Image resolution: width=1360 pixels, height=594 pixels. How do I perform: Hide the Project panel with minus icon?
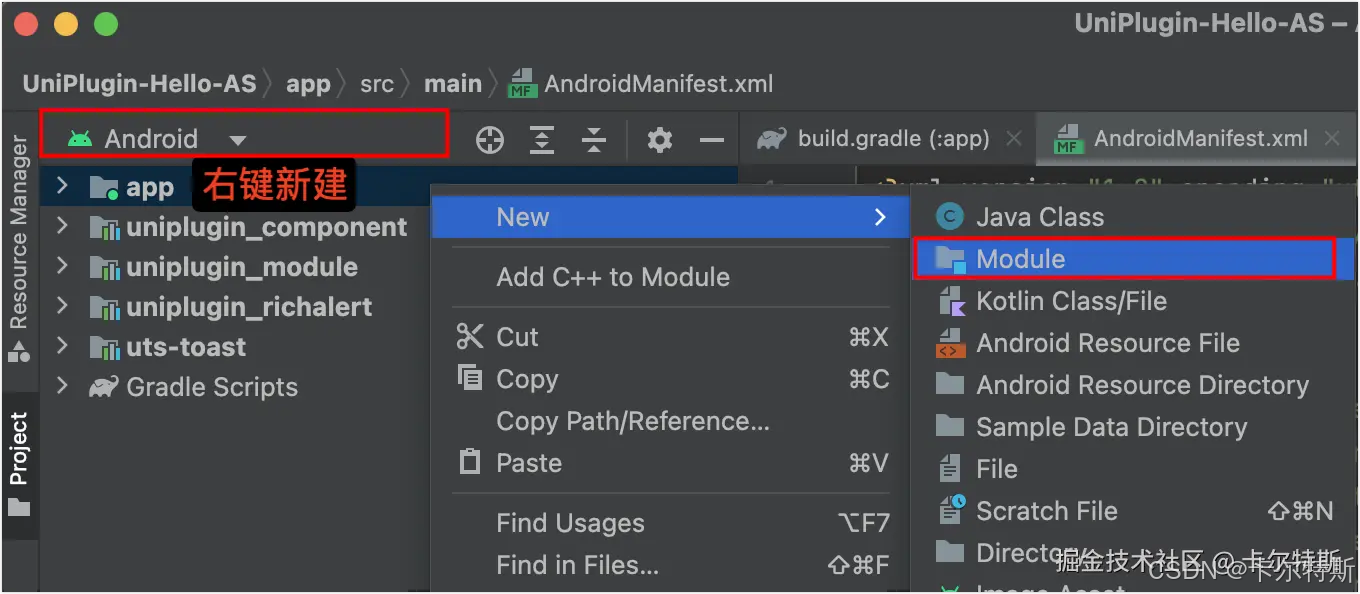tap(712, 140)
